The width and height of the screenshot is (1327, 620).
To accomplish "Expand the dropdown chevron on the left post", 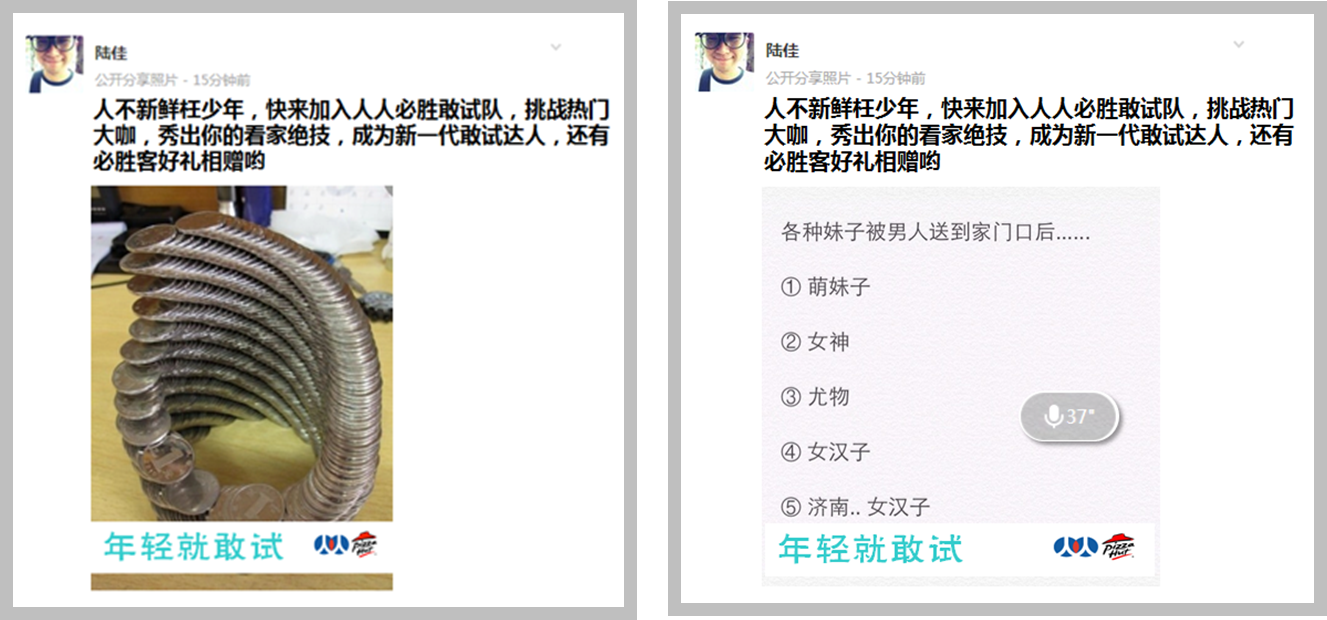I will tap(556, 47).
